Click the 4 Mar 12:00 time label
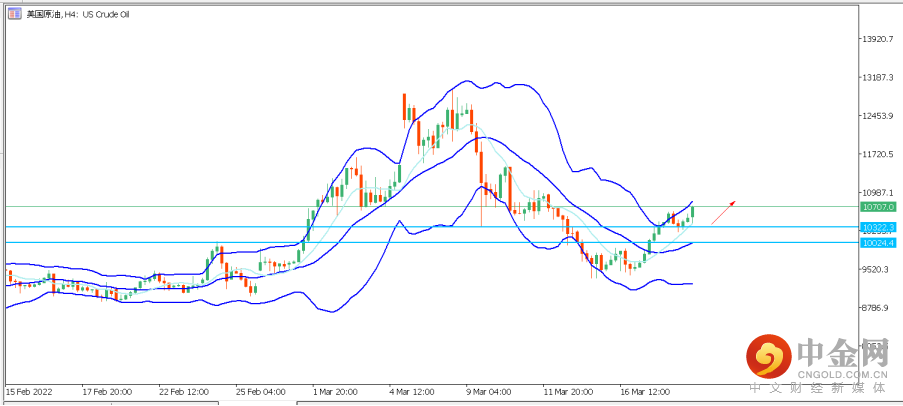The width and height of the screenshot is (903, 406). [x=411, y=392]
